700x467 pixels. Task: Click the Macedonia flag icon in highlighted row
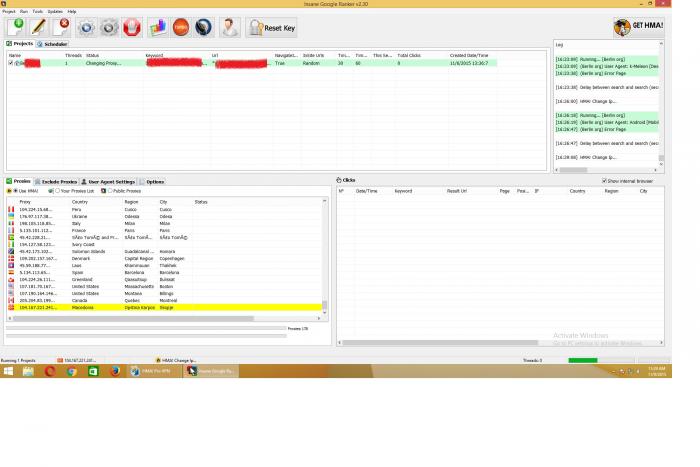click(11, 307)
